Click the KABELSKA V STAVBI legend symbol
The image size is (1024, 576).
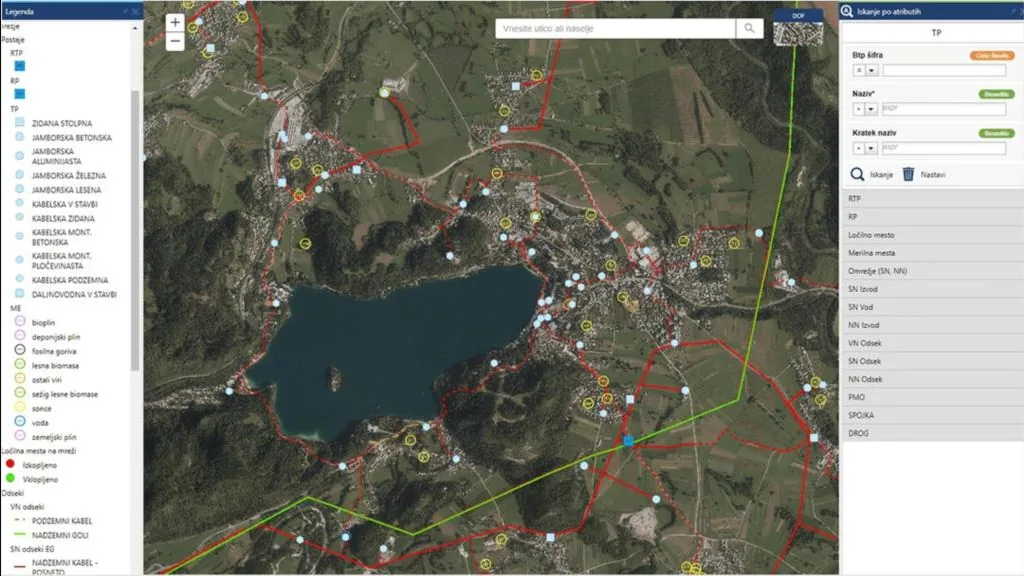tap(20, 203)
